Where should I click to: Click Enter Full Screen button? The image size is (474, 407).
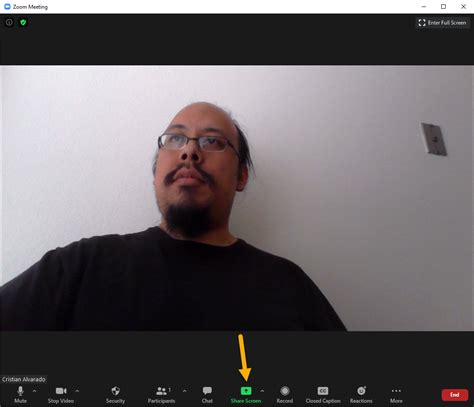click(x=442, y=23)
